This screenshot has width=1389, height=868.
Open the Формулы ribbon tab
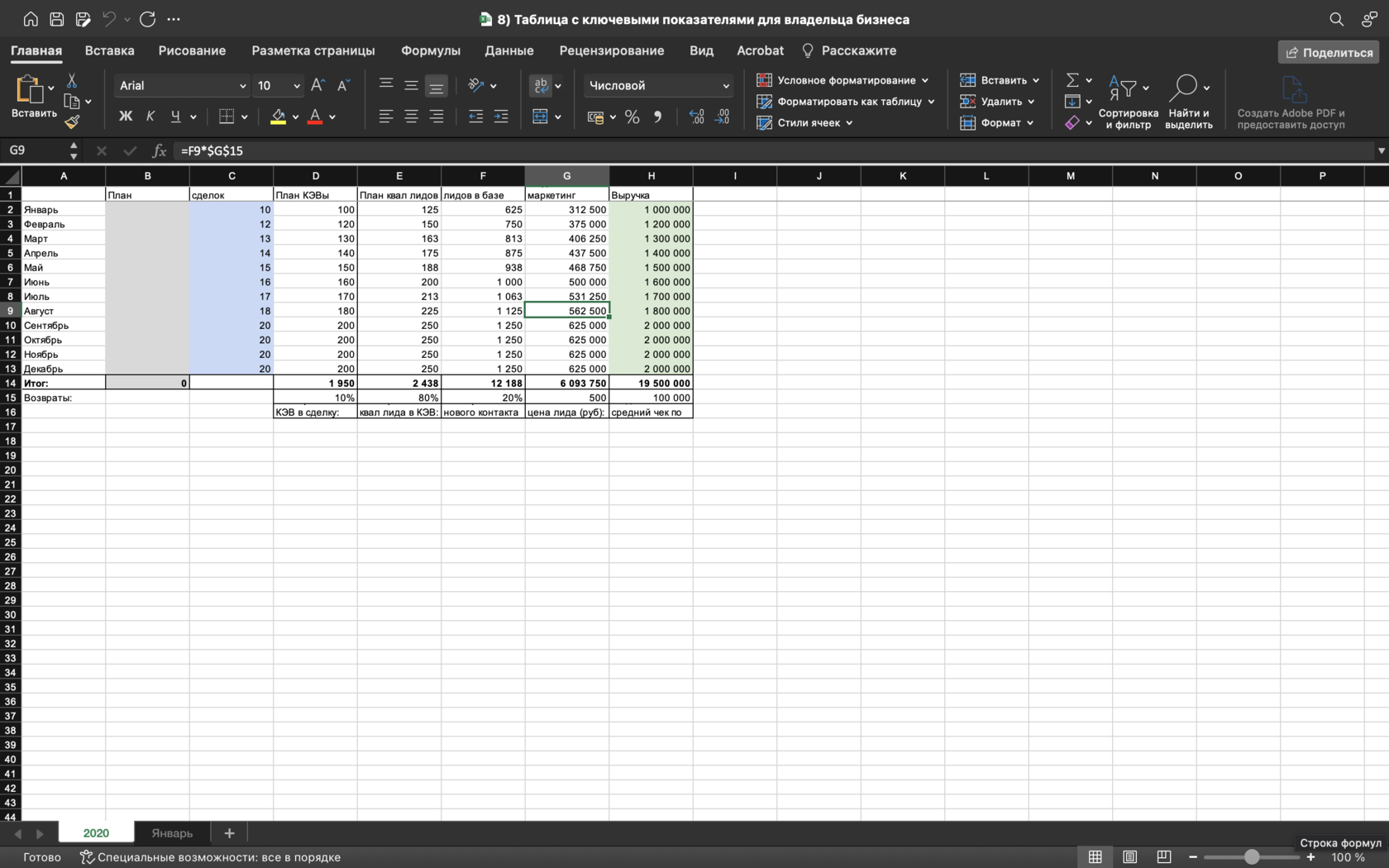click(430, 50)
